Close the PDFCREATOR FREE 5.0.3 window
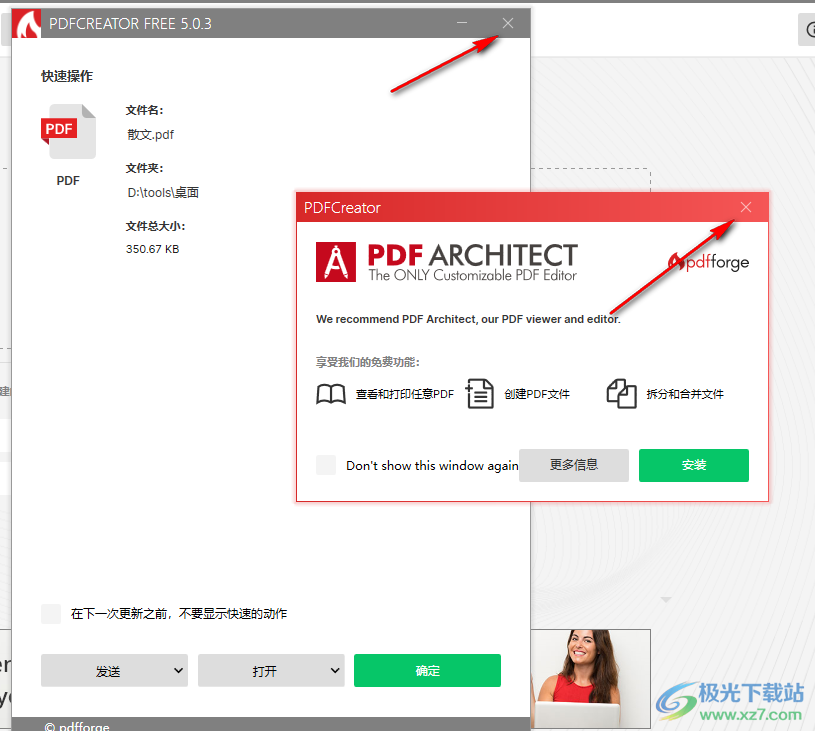The image size is (815, 731). coord(508,23)
